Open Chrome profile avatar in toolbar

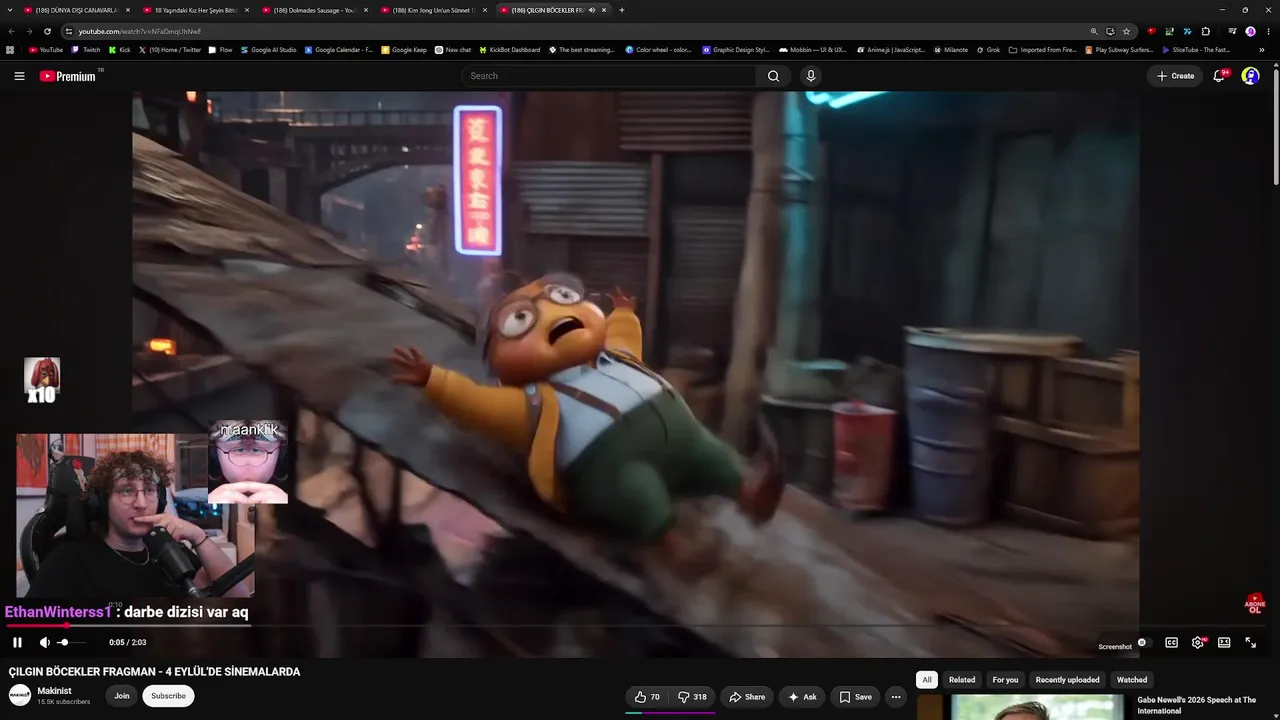(x=1250, y=31)
